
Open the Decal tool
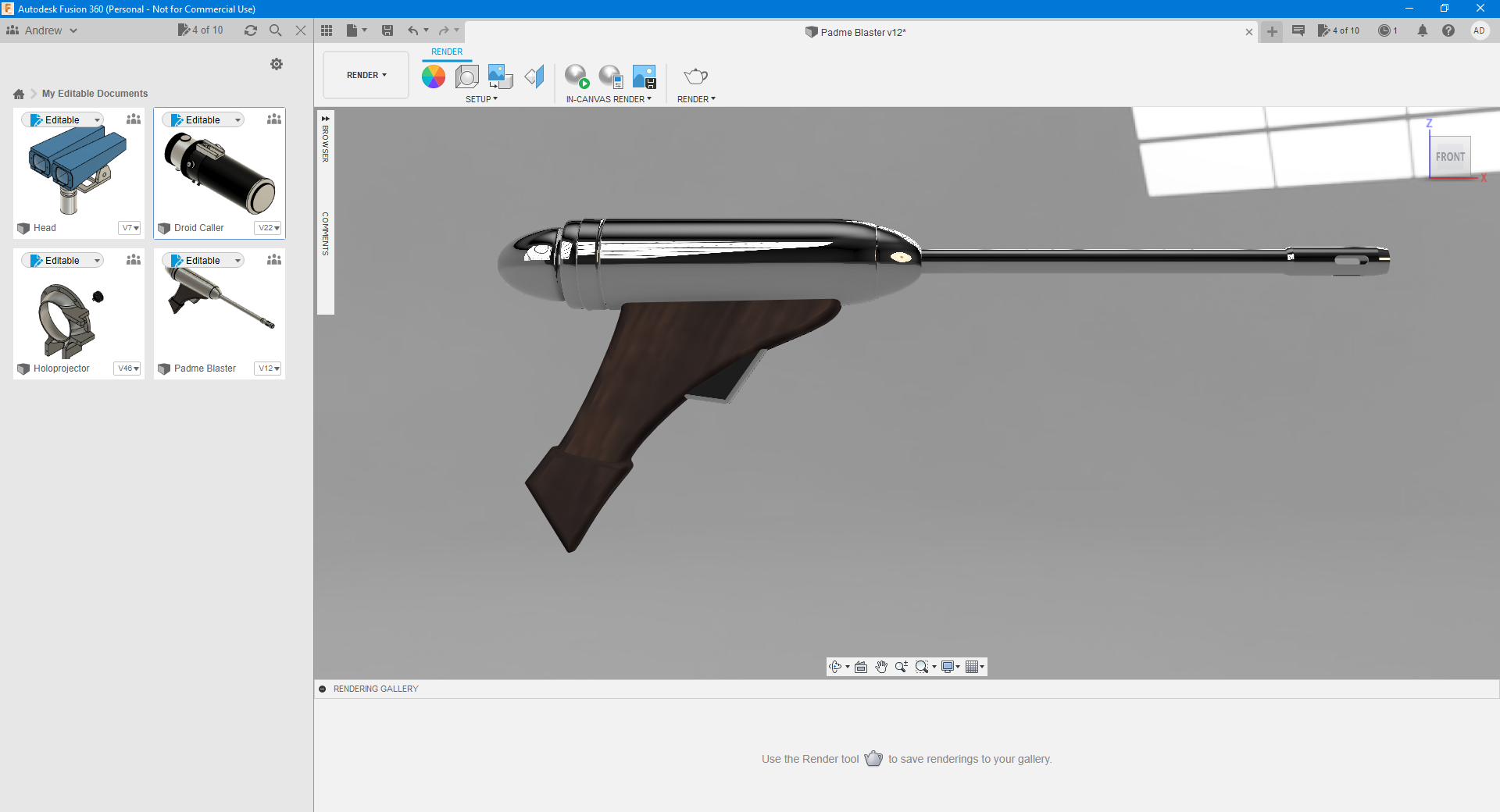[x=501, y=77]
